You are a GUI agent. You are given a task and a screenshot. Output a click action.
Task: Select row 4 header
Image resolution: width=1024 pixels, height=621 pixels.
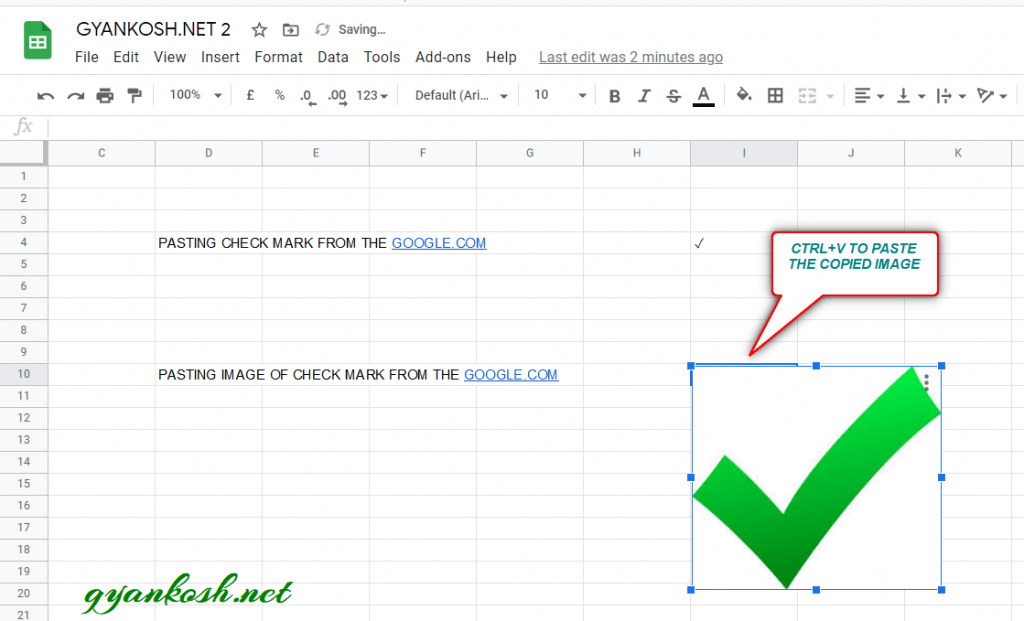(24, 242)
